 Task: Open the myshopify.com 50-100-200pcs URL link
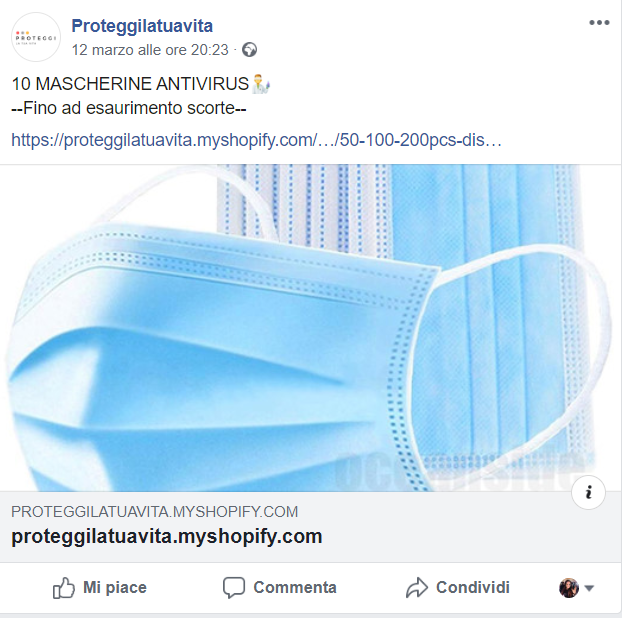(257, 140)
